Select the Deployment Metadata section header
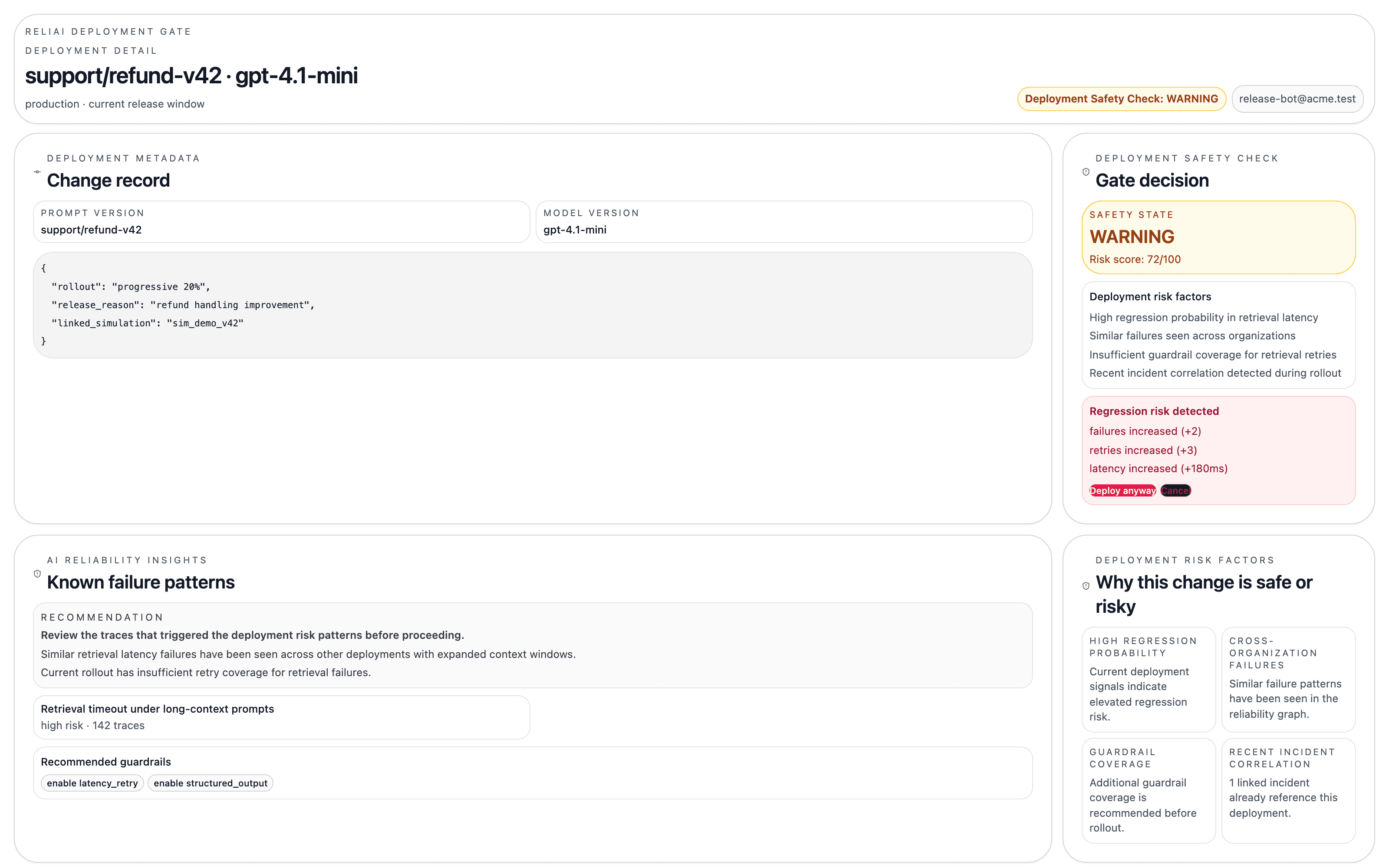This screenshot has height=868, width=1389. coord(124,158)
